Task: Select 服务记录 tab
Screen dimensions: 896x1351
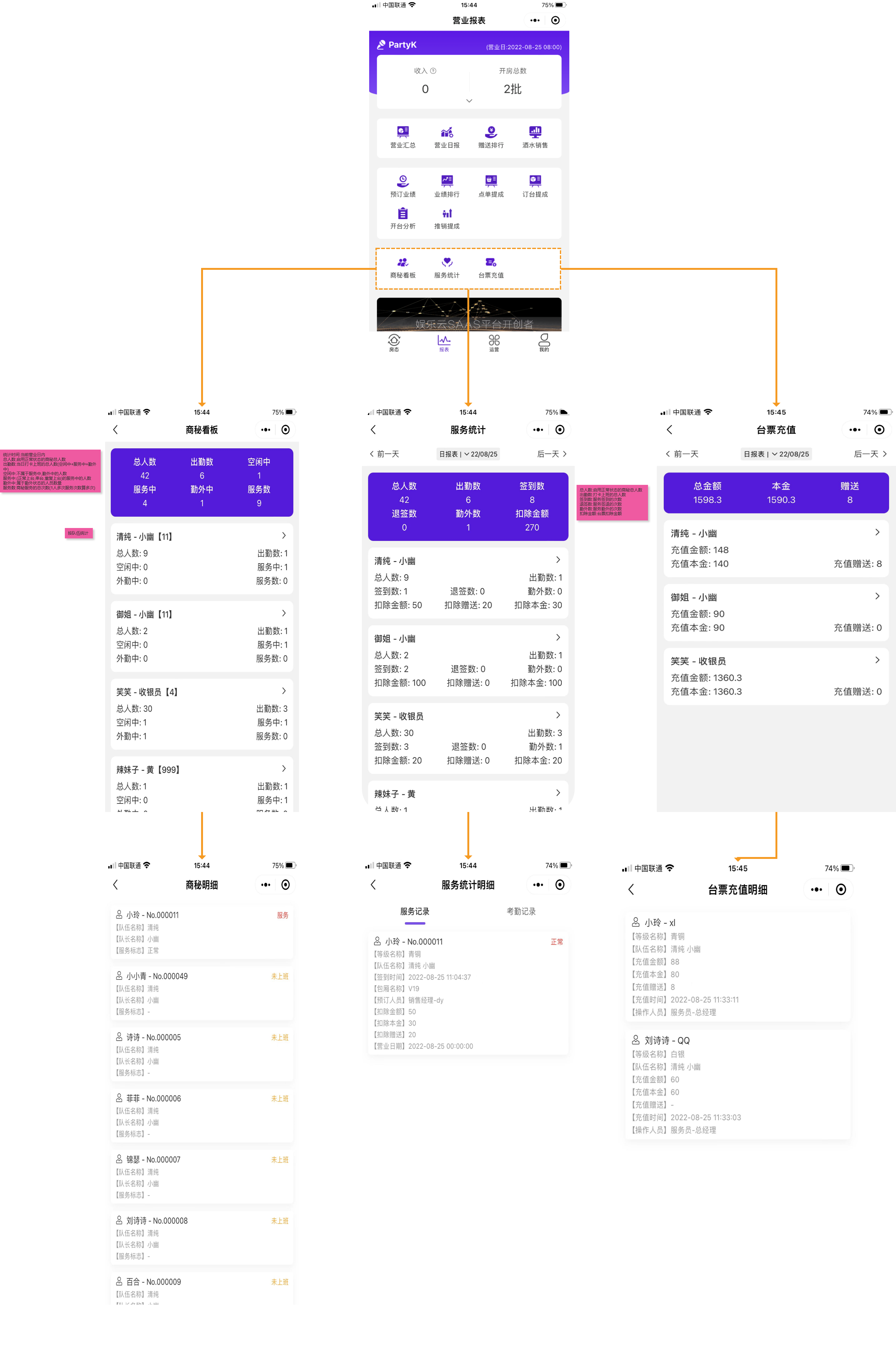Action: click(415, 911)
